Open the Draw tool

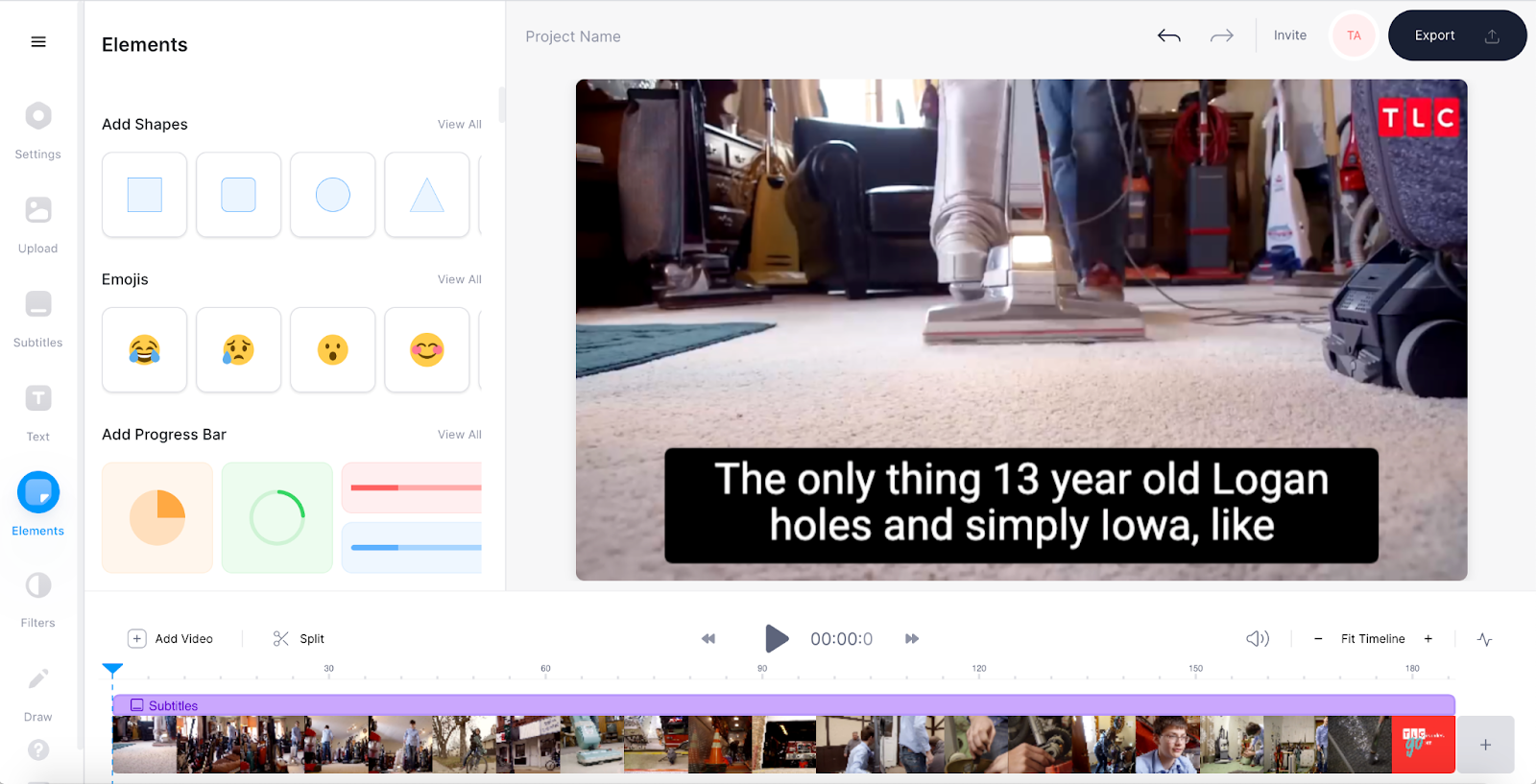click(x=38, y=695)
